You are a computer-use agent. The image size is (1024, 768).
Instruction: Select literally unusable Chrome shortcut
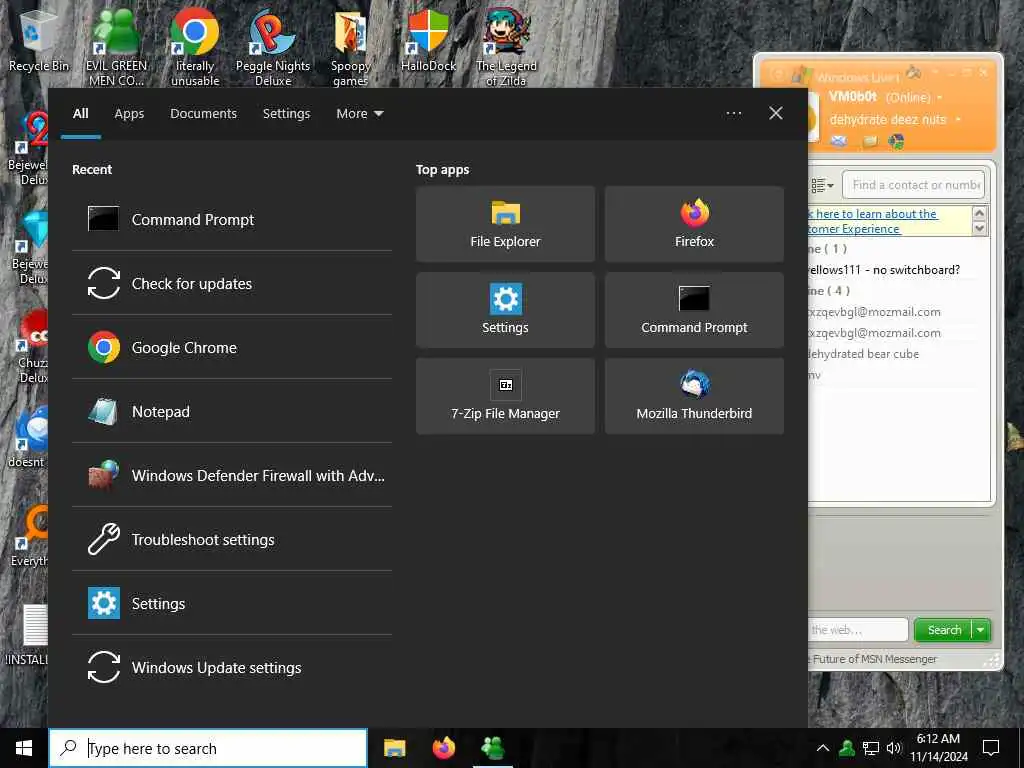point(195,47)
